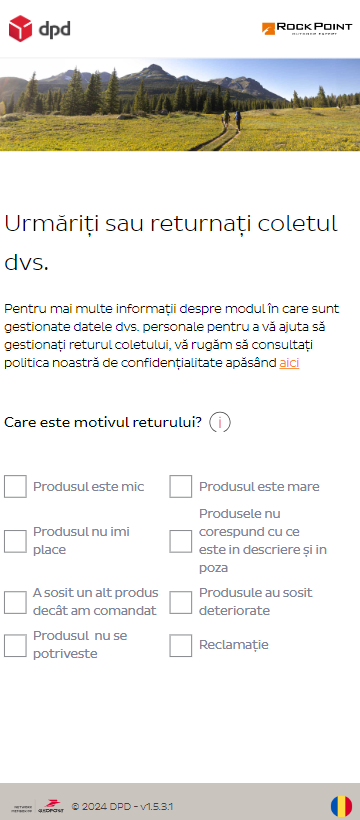Click the DPD logo in the header
Screen dimensions: 360x820
[39, 28]
